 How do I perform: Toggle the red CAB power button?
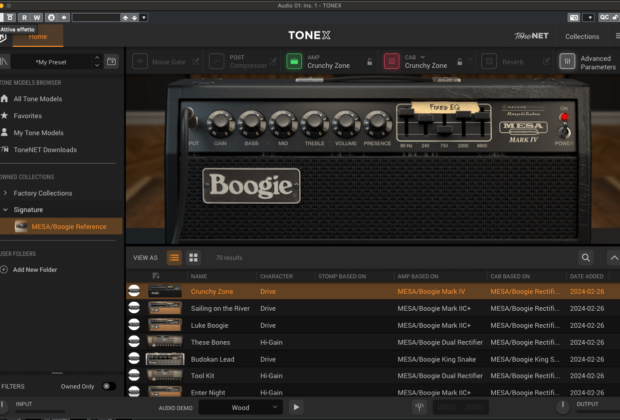coord(391,62)
